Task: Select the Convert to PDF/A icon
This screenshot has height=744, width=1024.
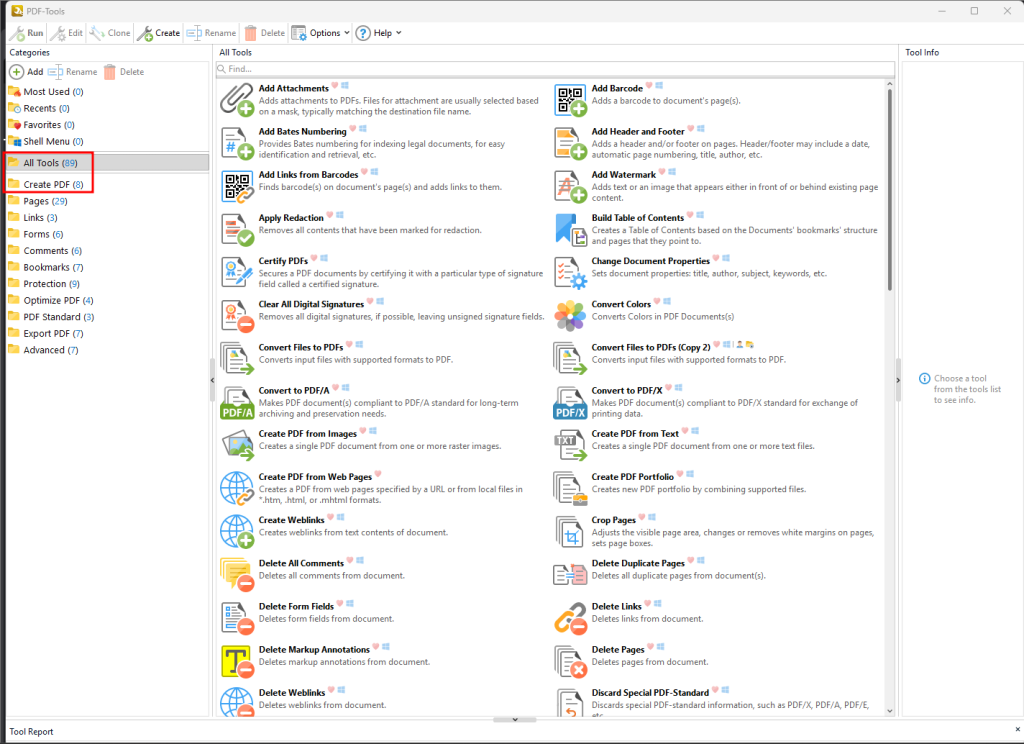Action: pyautogui.click(x=236, y=402)
